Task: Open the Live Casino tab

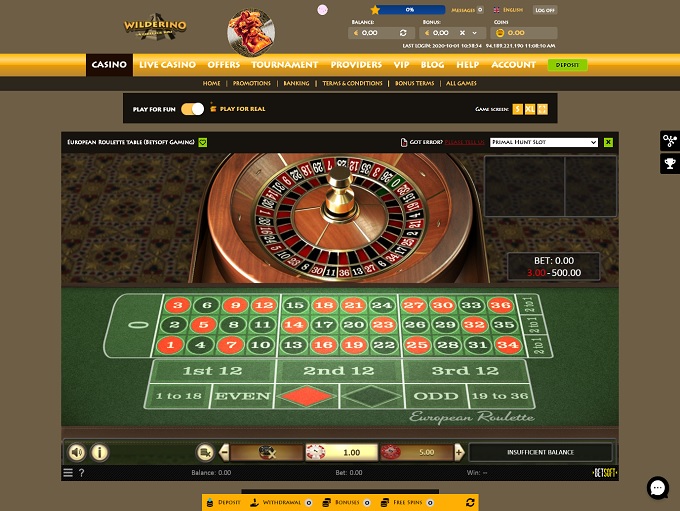Action: tap(167, 65)
